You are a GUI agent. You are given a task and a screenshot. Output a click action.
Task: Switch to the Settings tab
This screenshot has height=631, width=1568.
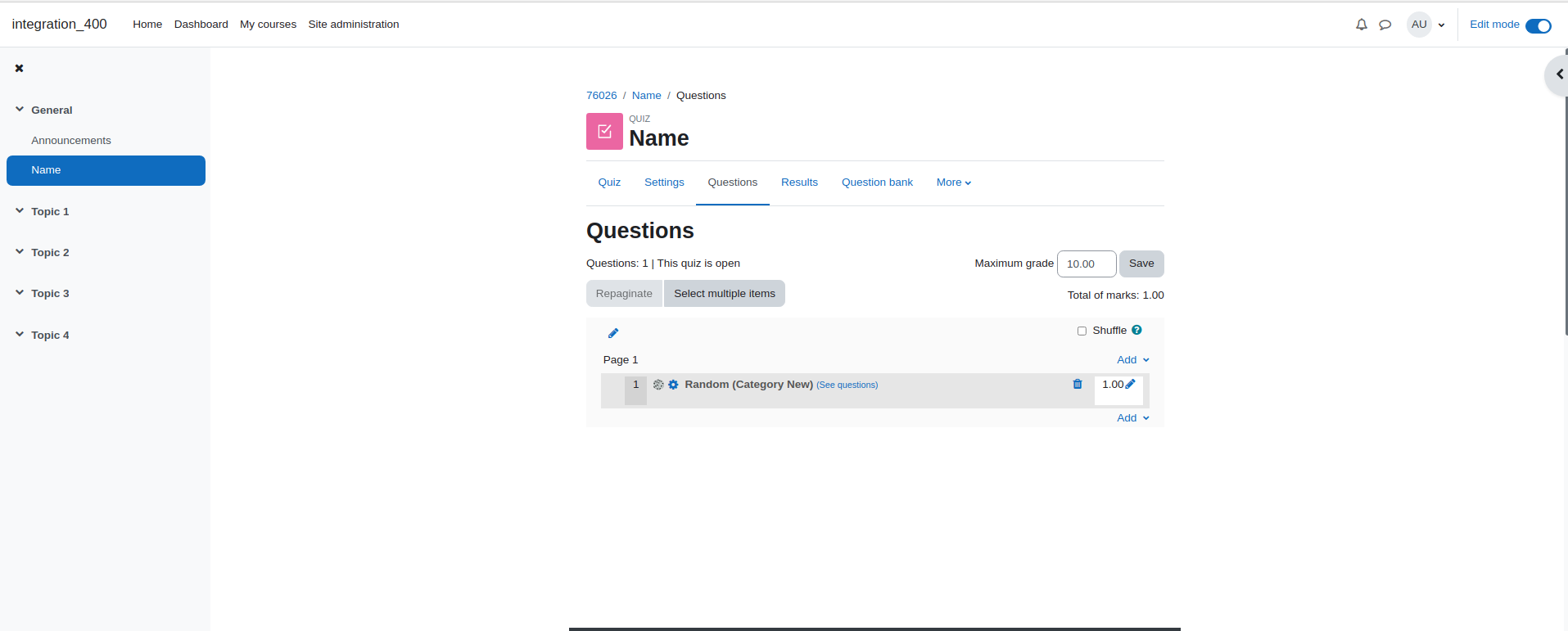(664, 183)
